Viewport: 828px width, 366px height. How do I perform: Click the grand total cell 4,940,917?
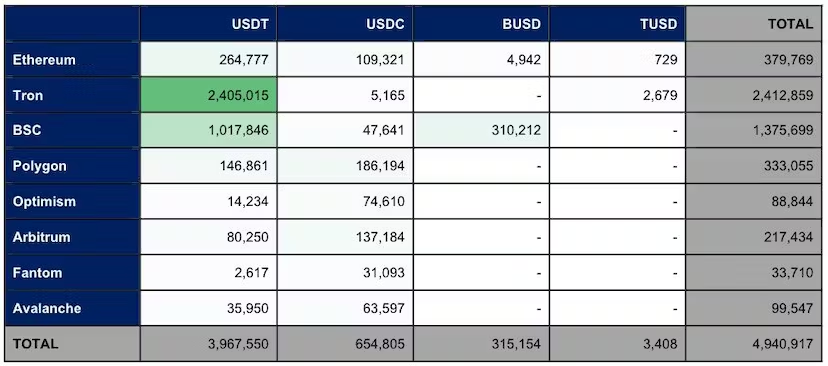tap(754, 344)
